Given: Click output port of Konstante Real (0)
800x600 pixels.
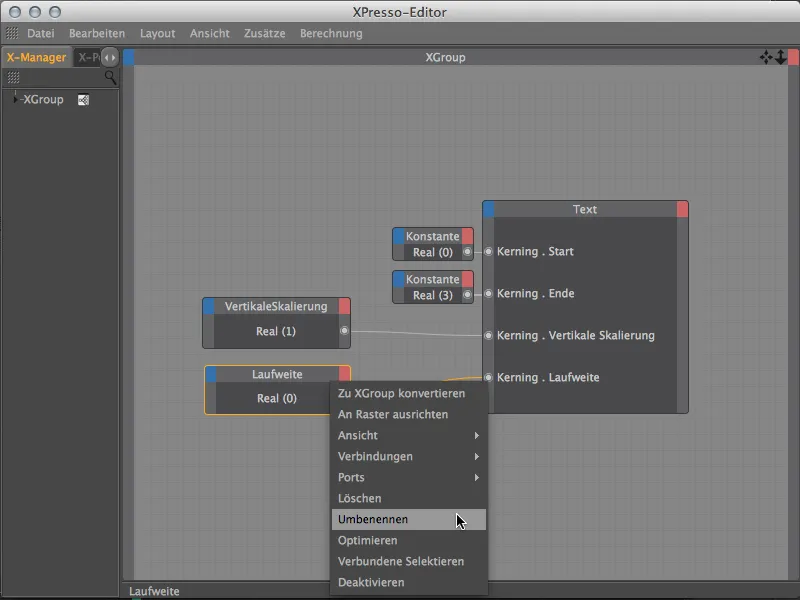Looking at the screenshot, I should click(x=467, y=252).
